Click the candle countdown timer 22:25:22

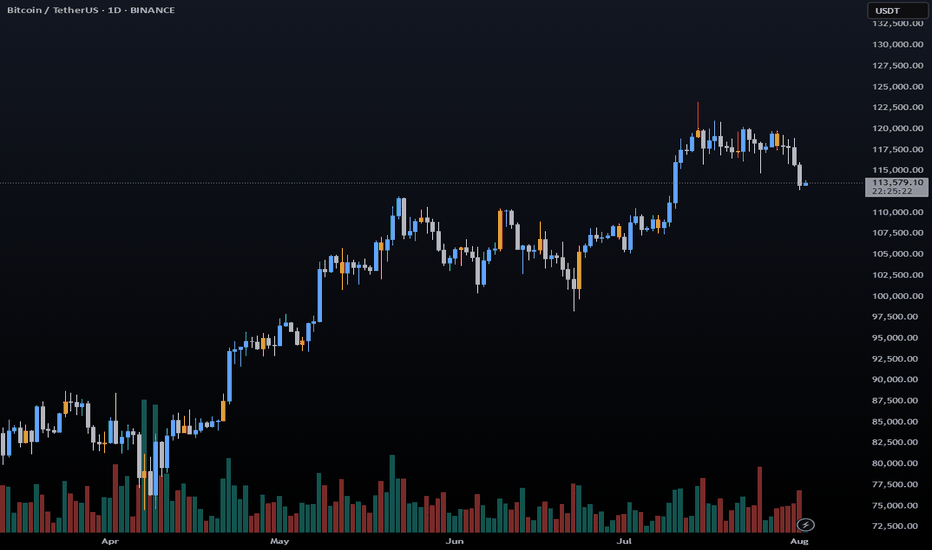click(892, 191)
